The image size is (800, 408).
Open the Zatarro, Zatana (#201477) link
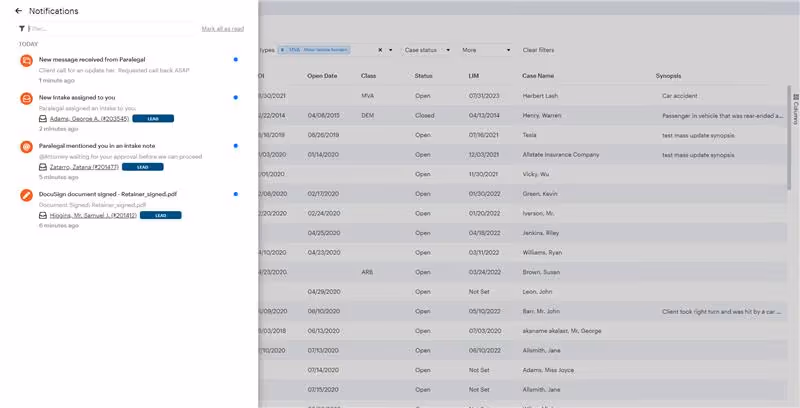84,167
